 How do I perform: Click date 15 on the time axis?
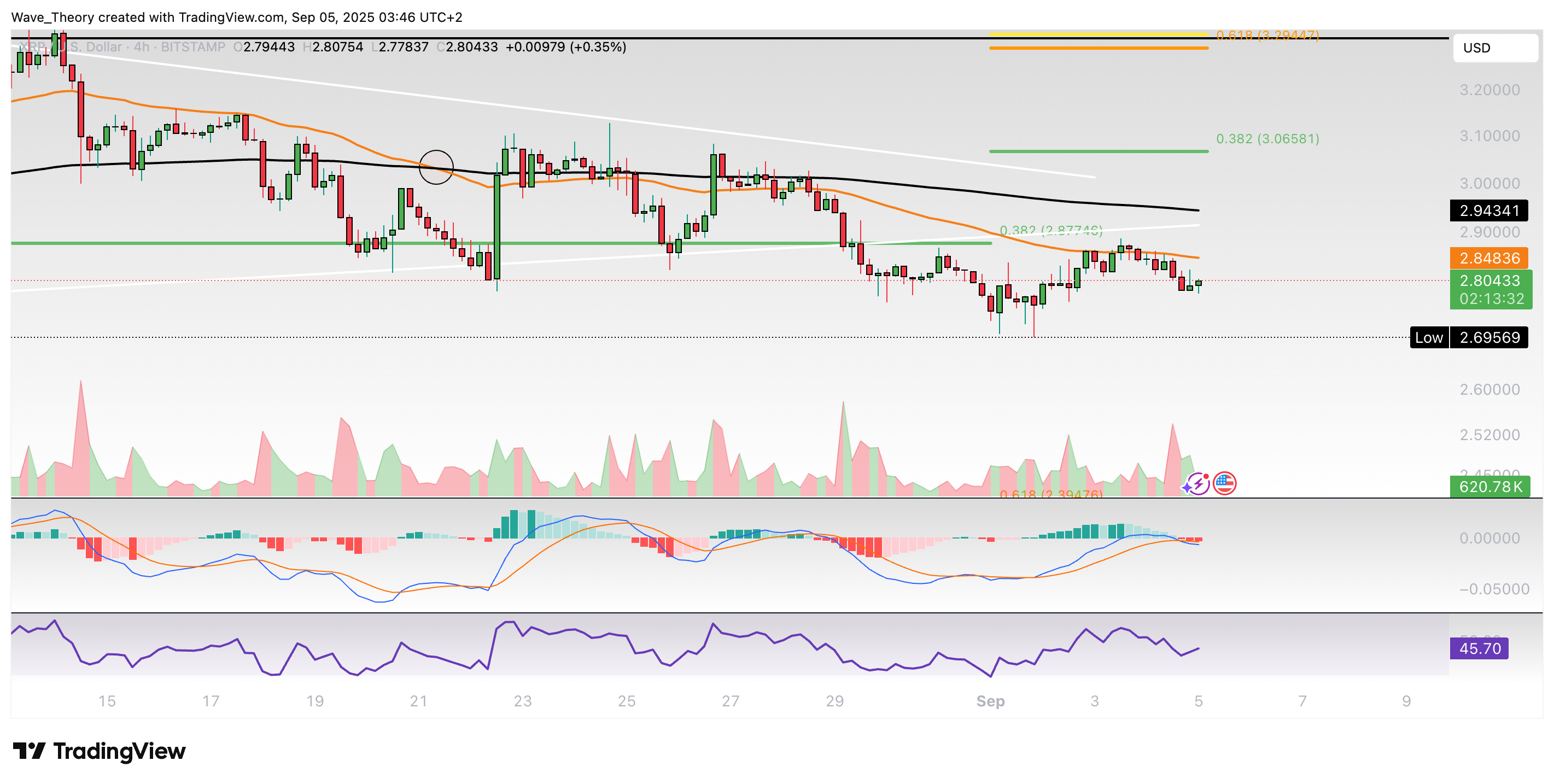coord(107,701)
